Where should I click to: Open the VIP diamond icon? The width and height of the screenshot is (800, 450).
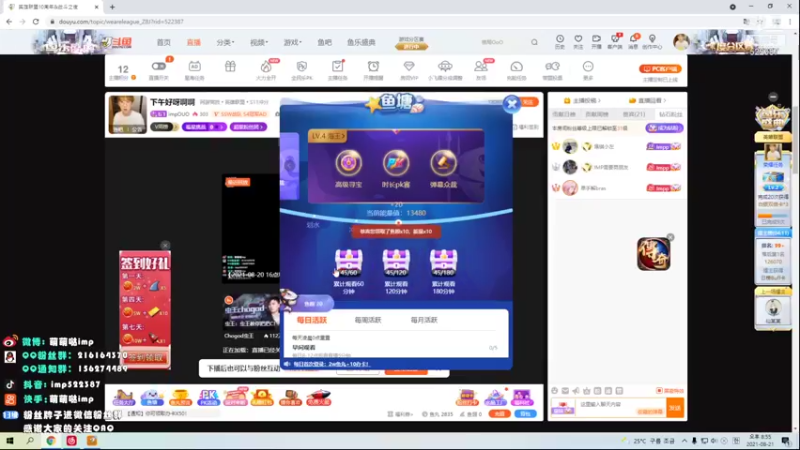pos(409,66)
